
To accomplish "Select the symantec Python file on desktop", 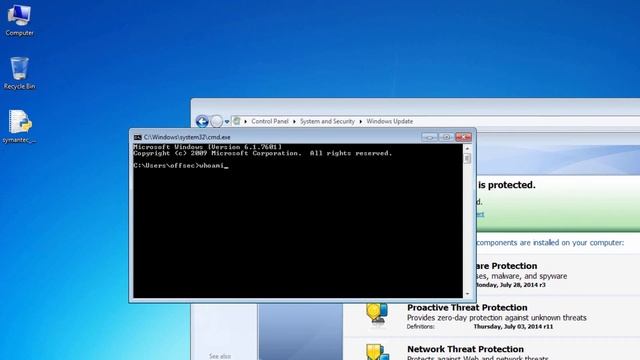I will pos(19,127).
